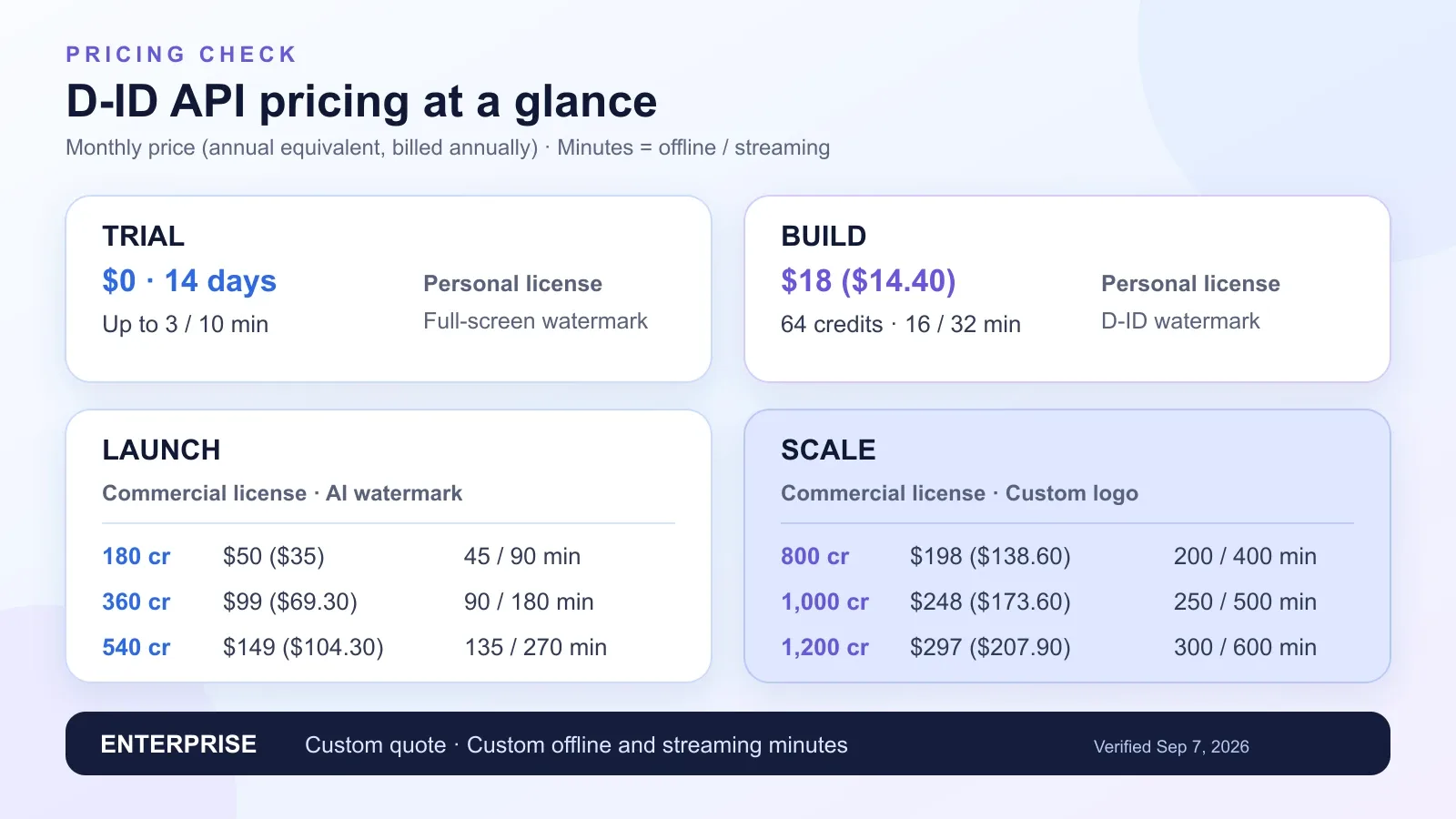
Task: Select the '$50 ($35)' price
Action: point(274,557)
